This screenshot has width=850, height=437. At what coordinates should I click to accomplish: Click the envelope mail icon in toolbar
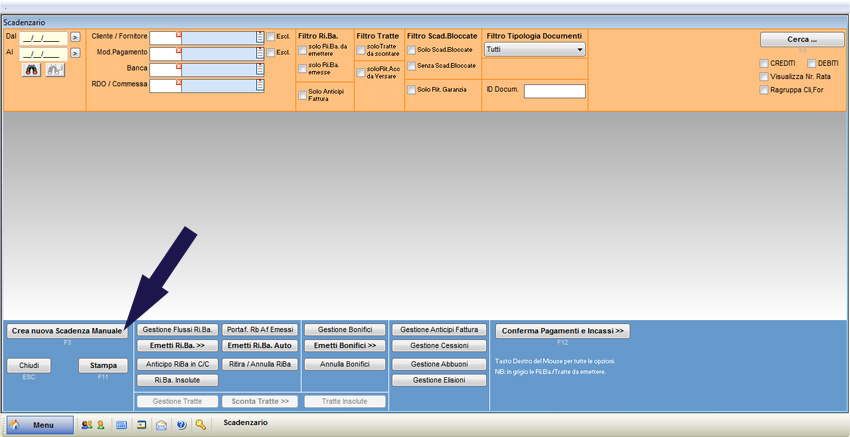click(161, 425)
